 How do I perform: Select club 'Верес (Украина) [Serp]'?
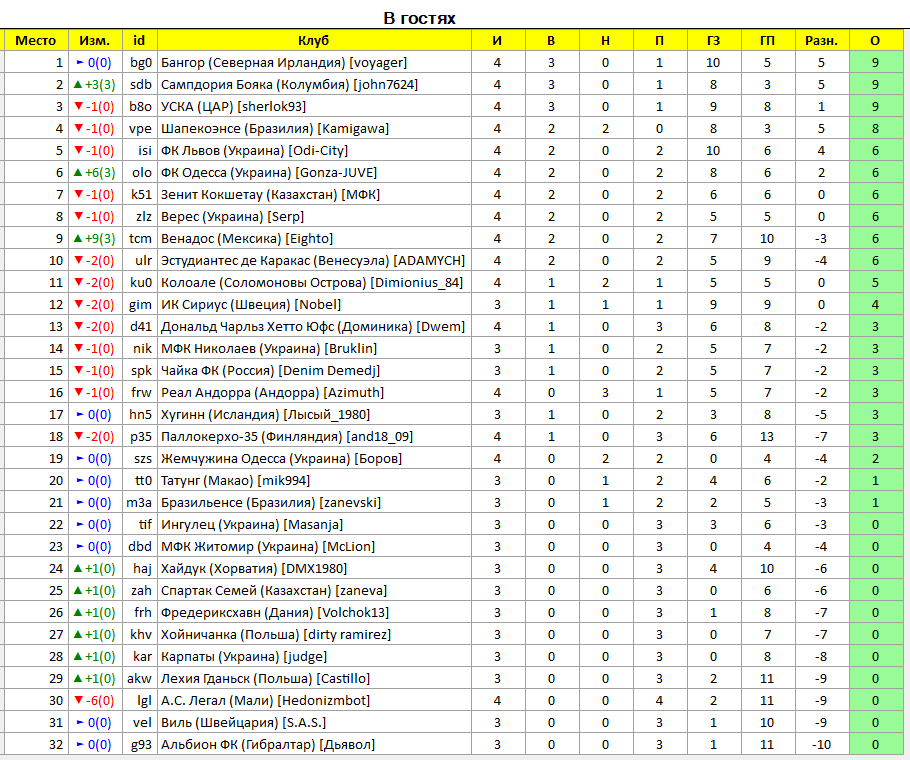click(x=232, y=217)
